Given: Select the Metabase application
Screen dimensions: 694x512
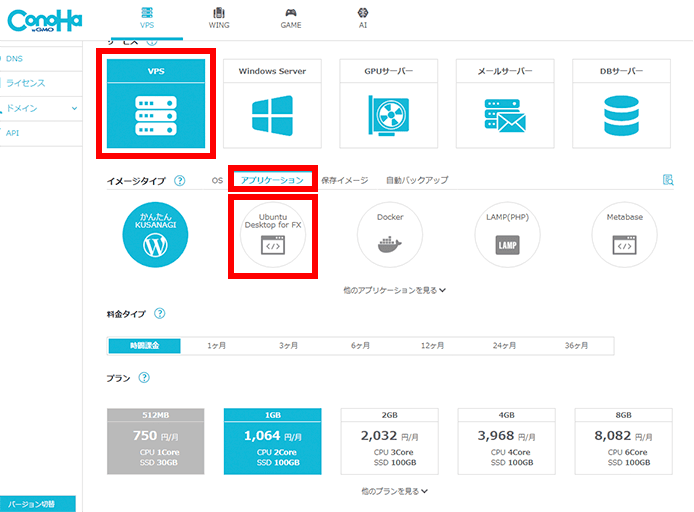Looking at the screenshot, I should coord(625,235).
